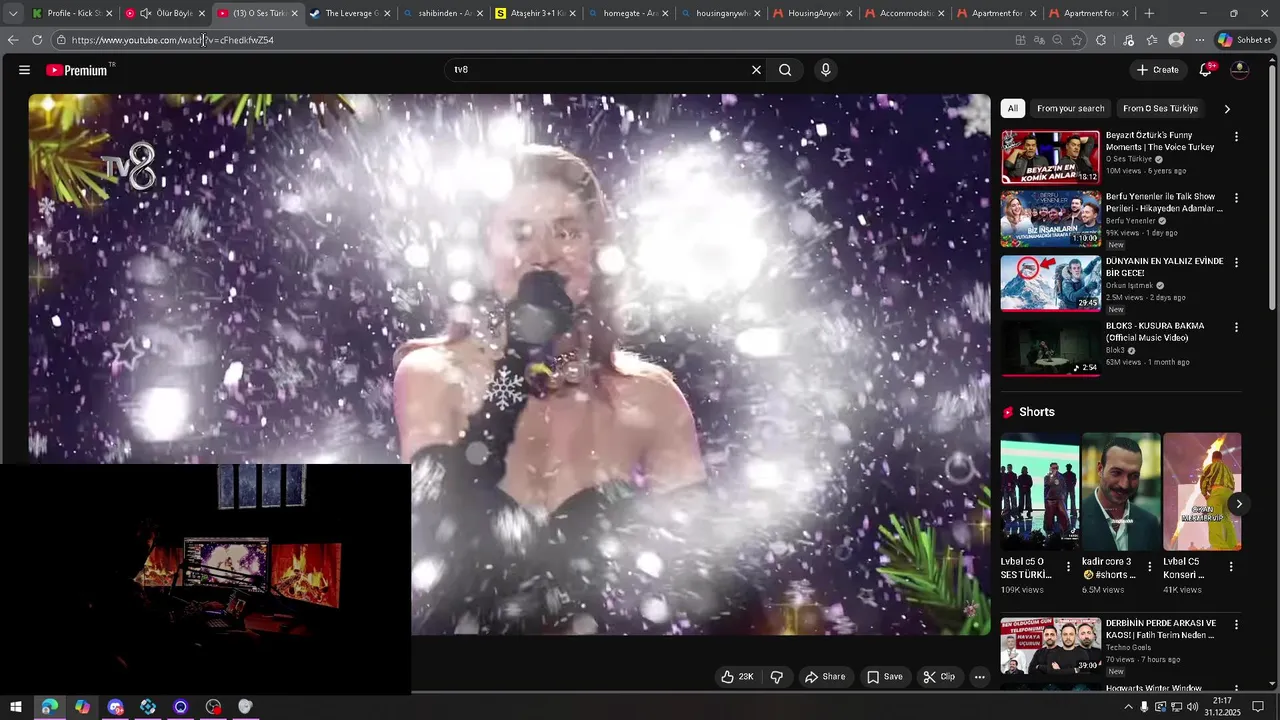The image size is (1280, 720).
Task: Dislike the video with thumbs down
Action: (777, 677)
